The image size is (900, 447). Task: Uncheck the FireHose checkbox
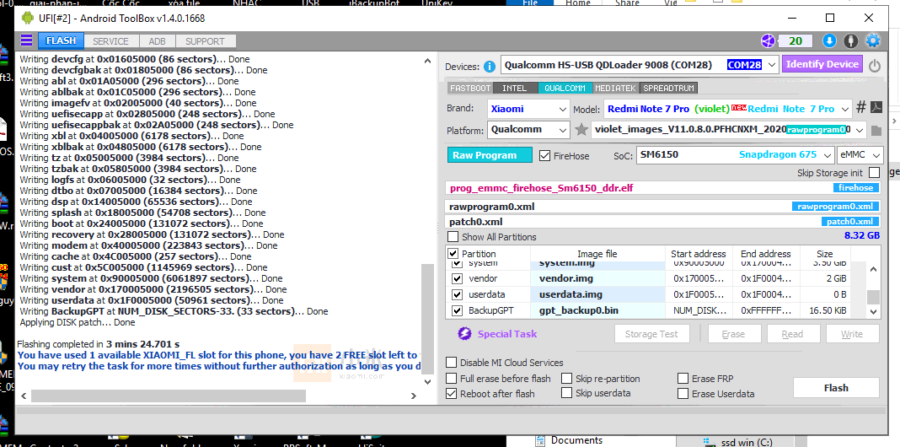[545, 156]
